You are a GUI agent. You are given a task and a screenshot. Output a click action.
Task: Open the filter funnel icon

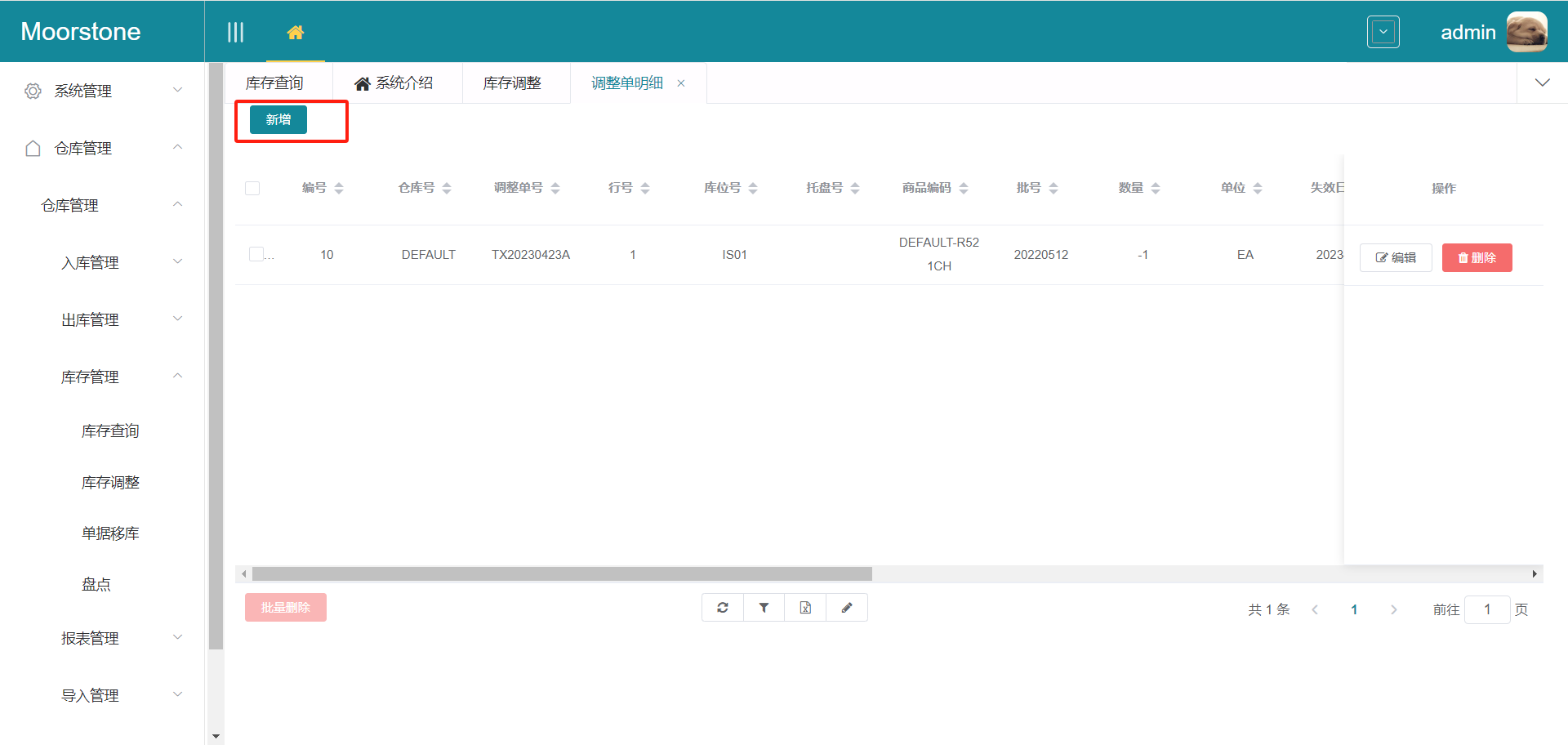[x=764, y=608]
